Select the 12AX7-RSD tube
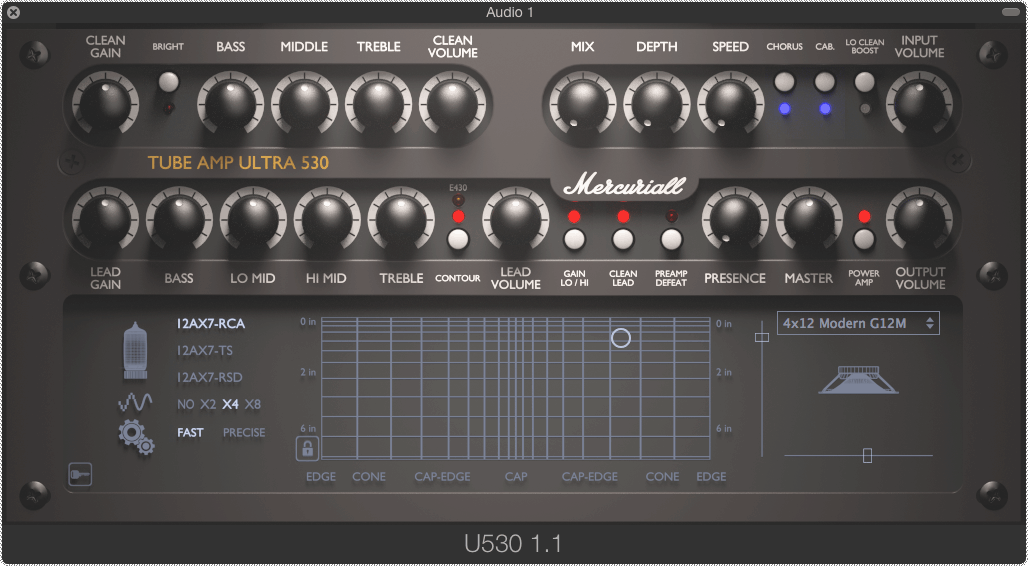1028x566 pixels. (209, 377)
